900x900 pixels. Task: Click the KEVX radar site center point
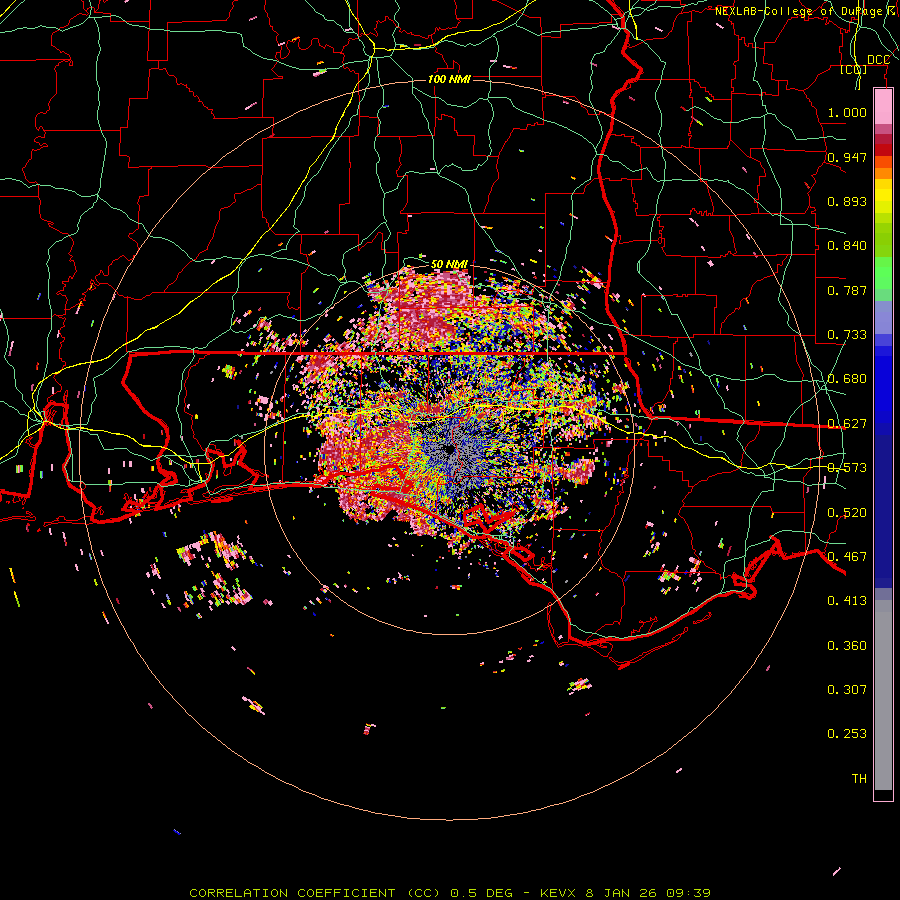pos(449,449)
